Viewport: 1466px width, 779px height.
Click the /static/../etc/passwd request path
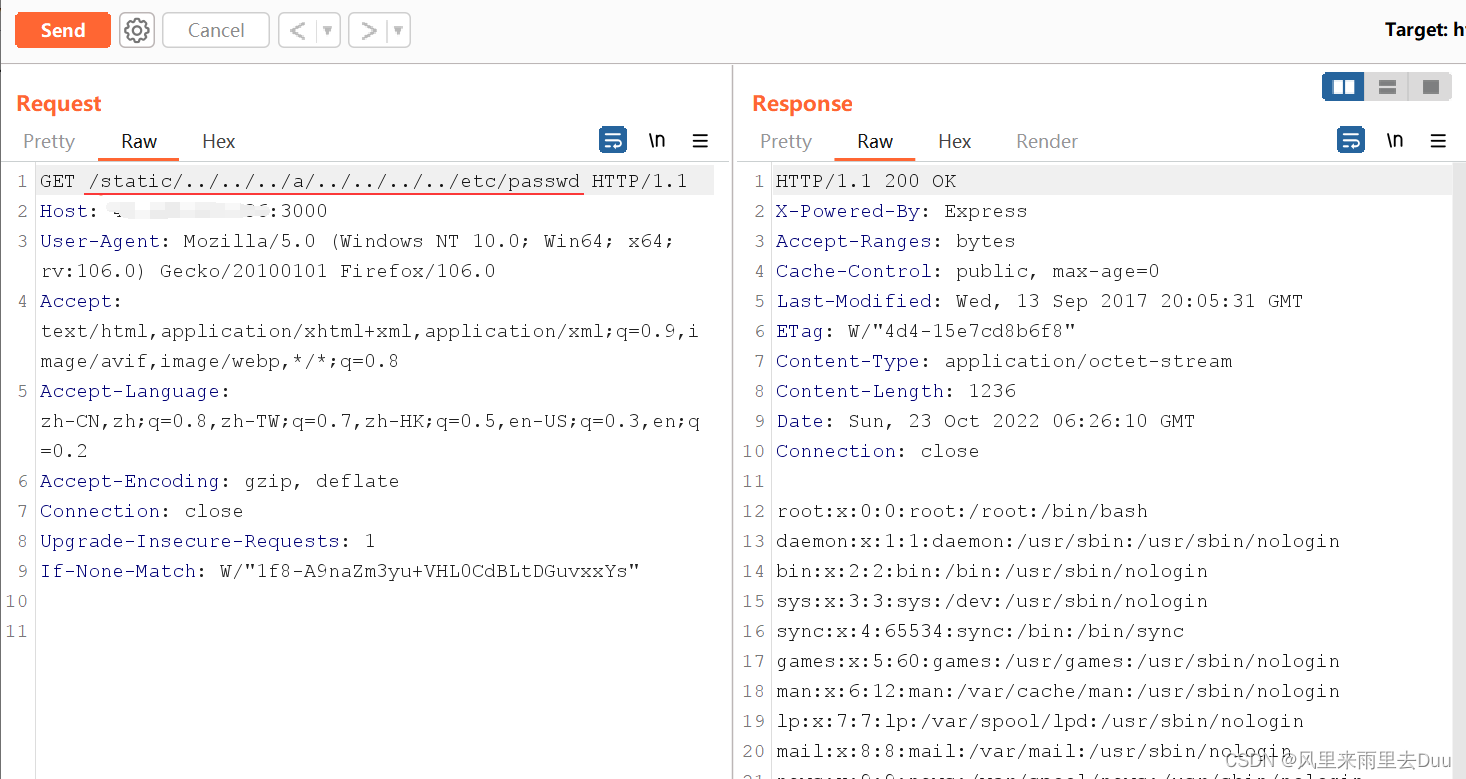[334, 181]
